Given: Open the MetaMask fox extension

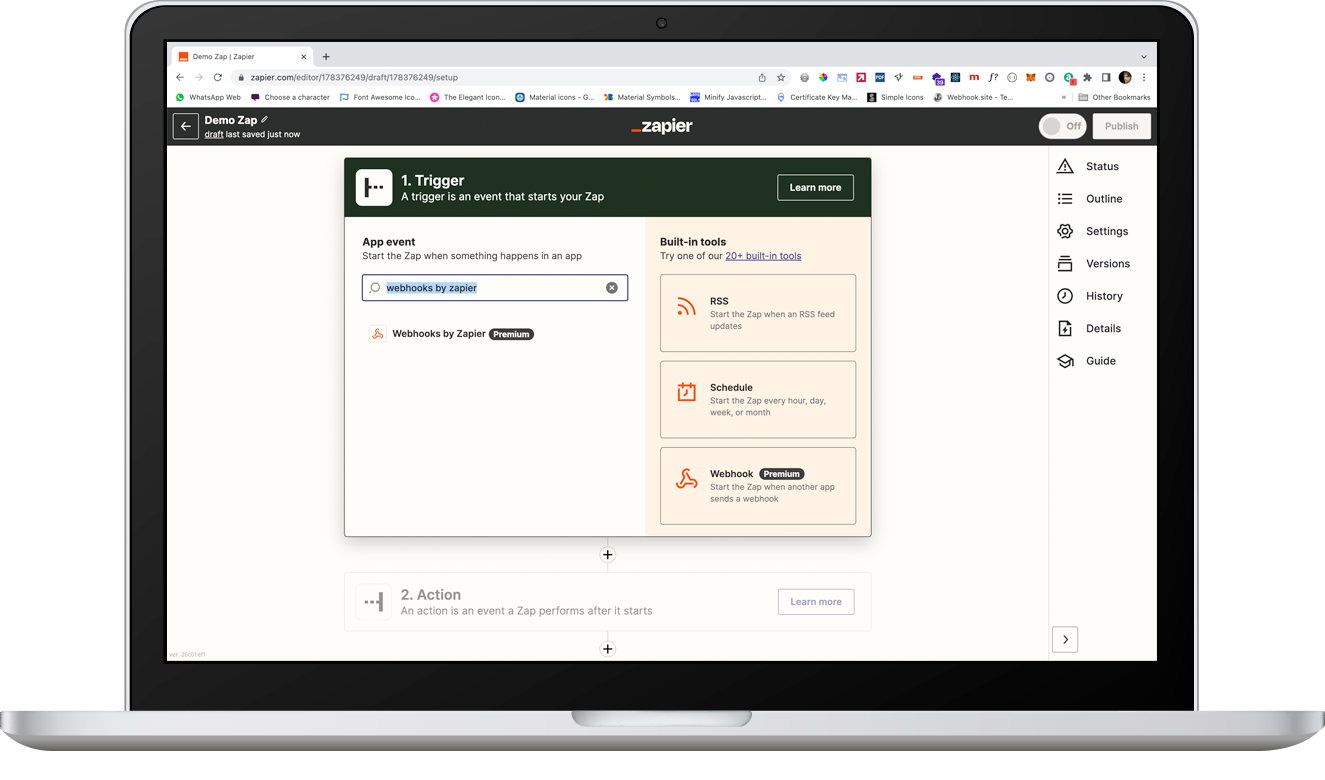Looking at the screenshot, I should click(1031, 77).
